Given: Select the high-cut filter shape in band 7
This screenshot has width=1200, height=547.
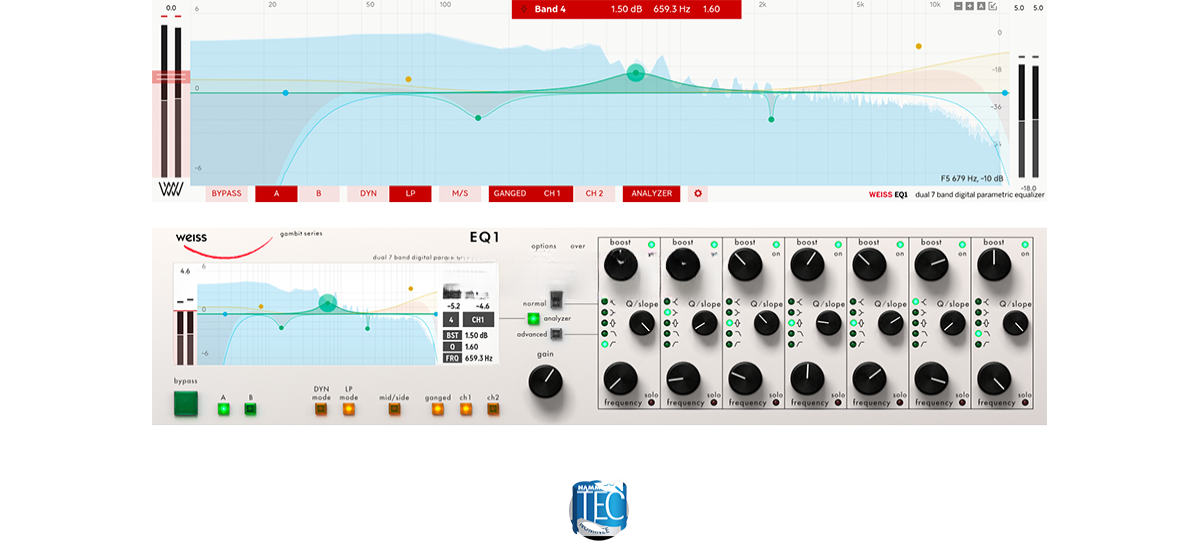Looking at the screenshot, I should click(978, 334).
